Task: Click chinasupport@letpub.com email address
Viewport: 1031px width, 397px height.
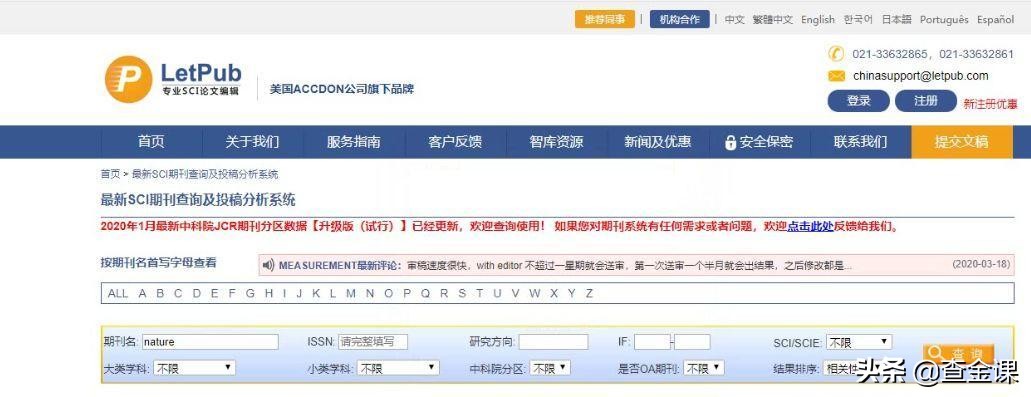Action: coord(921,76)
